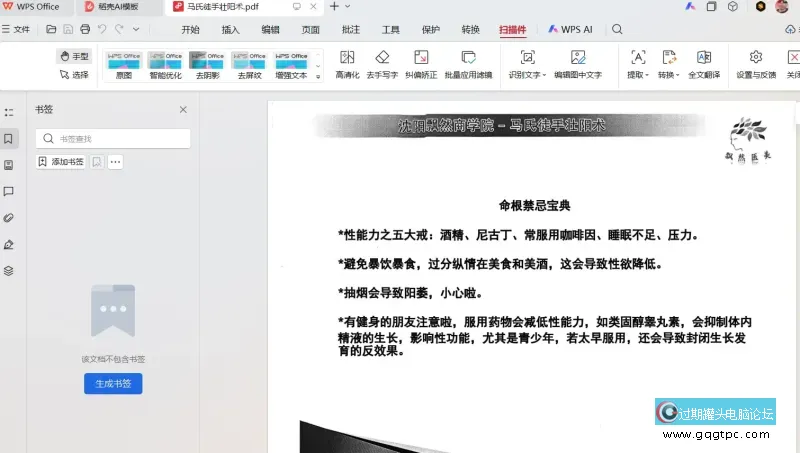The width and height of the screenshot is (800, 453).
Task: Click the WPS AI icon in title bar
Action: pyautogui.click(x=690, y=6)
